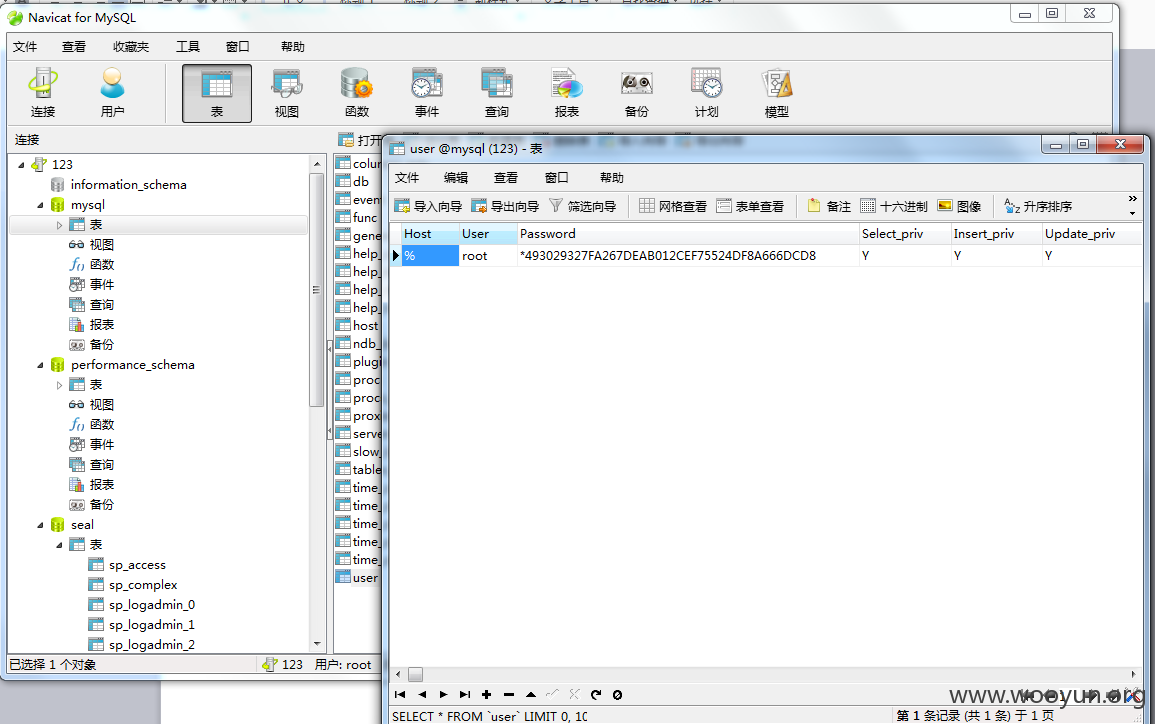Go to last record button
The image size is (1155, 724).
click(x=465, y=695)
